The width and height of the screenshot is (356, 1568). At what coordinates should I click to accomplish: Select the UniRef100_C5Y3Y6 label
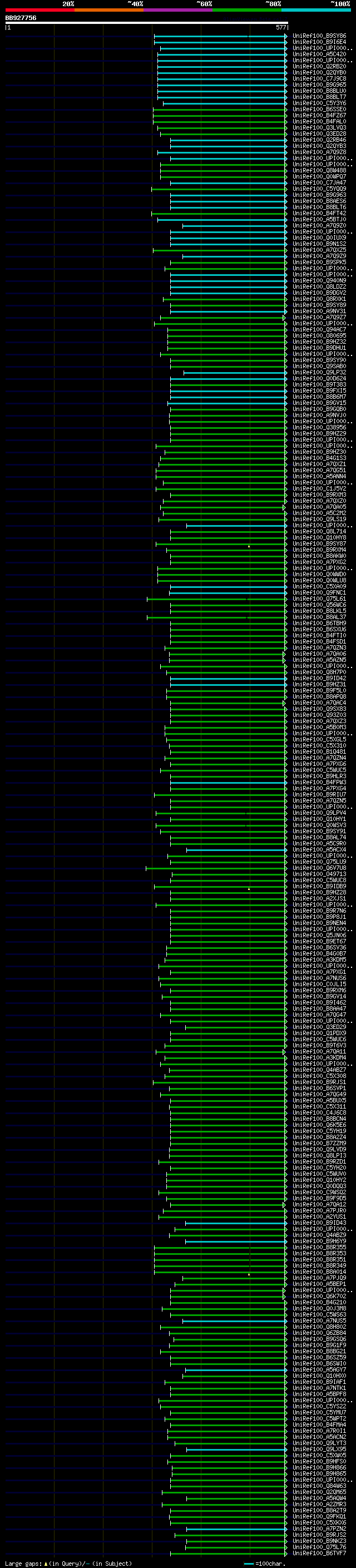coord(319,103)
